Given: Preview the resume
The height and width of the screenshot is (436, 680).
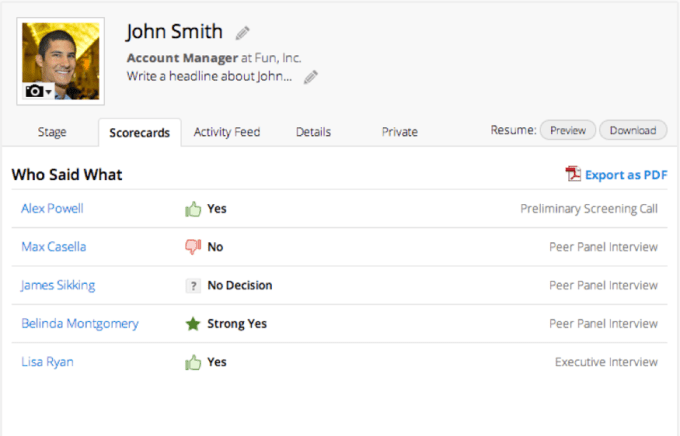Looking at the screenshot, I should 568,130.
